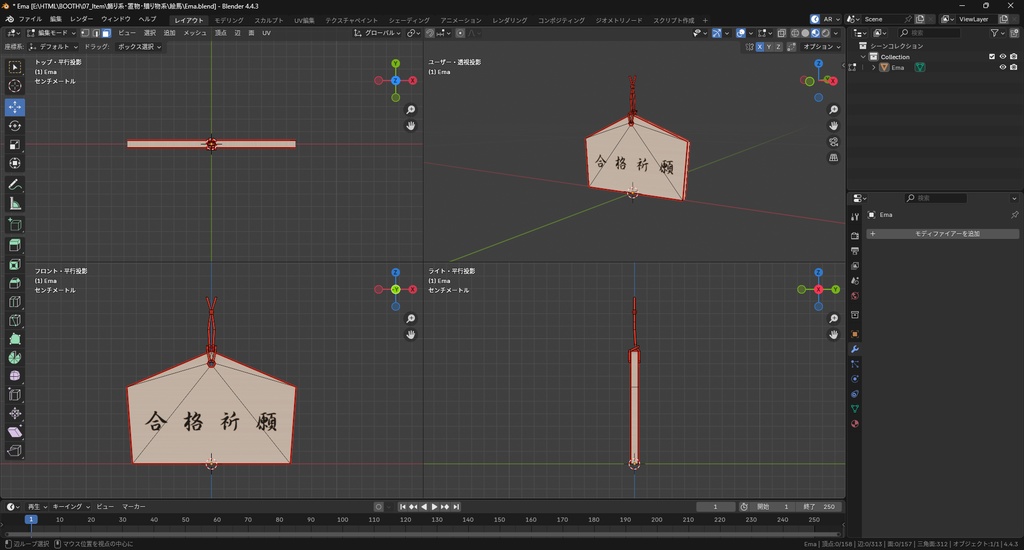1024x550 pixels.
Task: Open the Material properties tab
Action: point(854,424)
